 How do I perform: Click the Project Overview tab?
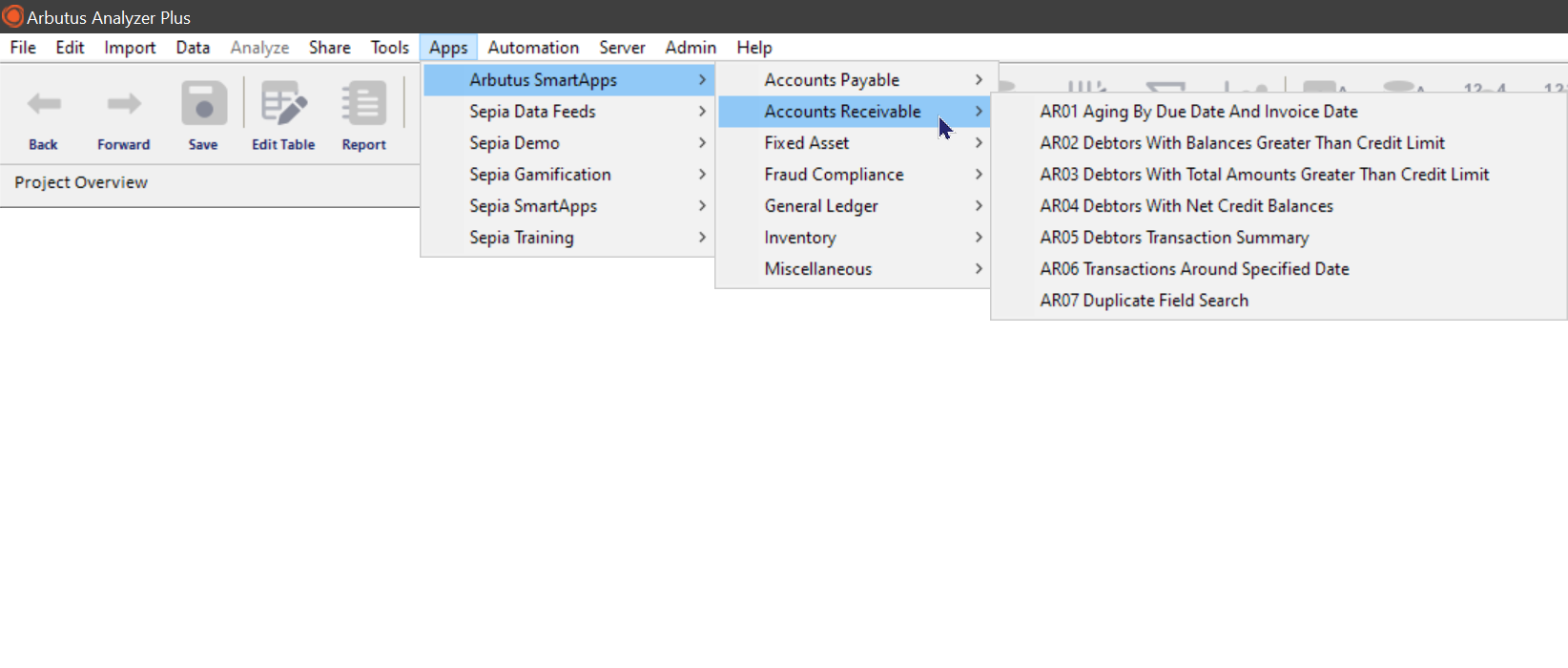(81, 182)
